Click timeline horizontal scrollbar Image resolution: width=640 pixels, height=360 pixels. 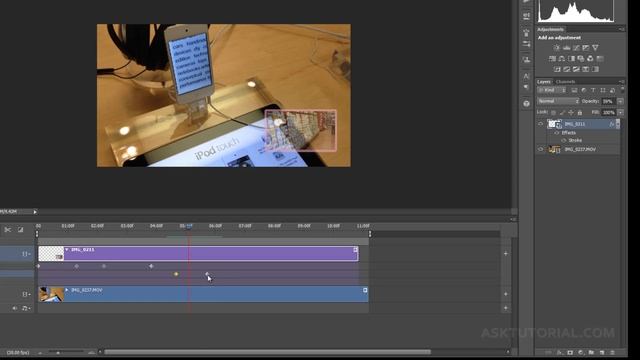267,352
